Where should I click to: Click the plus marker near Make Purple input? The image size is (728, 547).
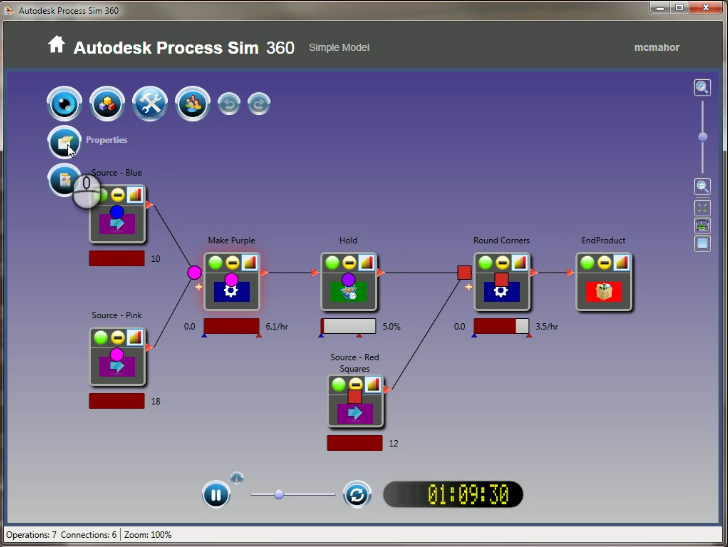click(x=199, y=287)
